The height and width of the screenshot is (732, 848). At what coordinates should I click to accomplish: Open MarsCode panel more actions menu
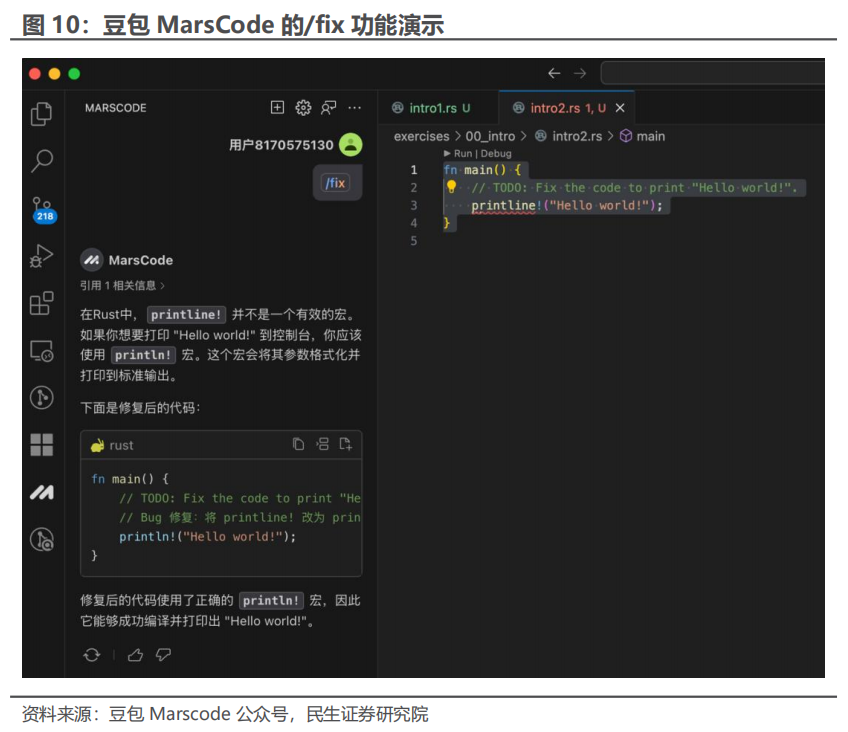[x=355, y=108]
